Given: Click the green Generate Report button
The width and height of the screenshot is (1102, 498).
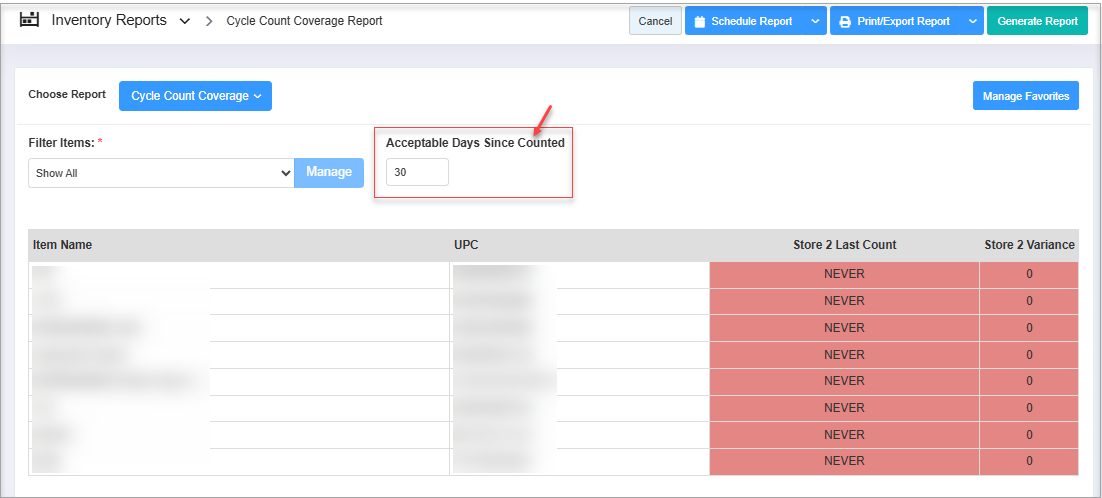Looking at the screenshot, I should [x=1037, y=21].
